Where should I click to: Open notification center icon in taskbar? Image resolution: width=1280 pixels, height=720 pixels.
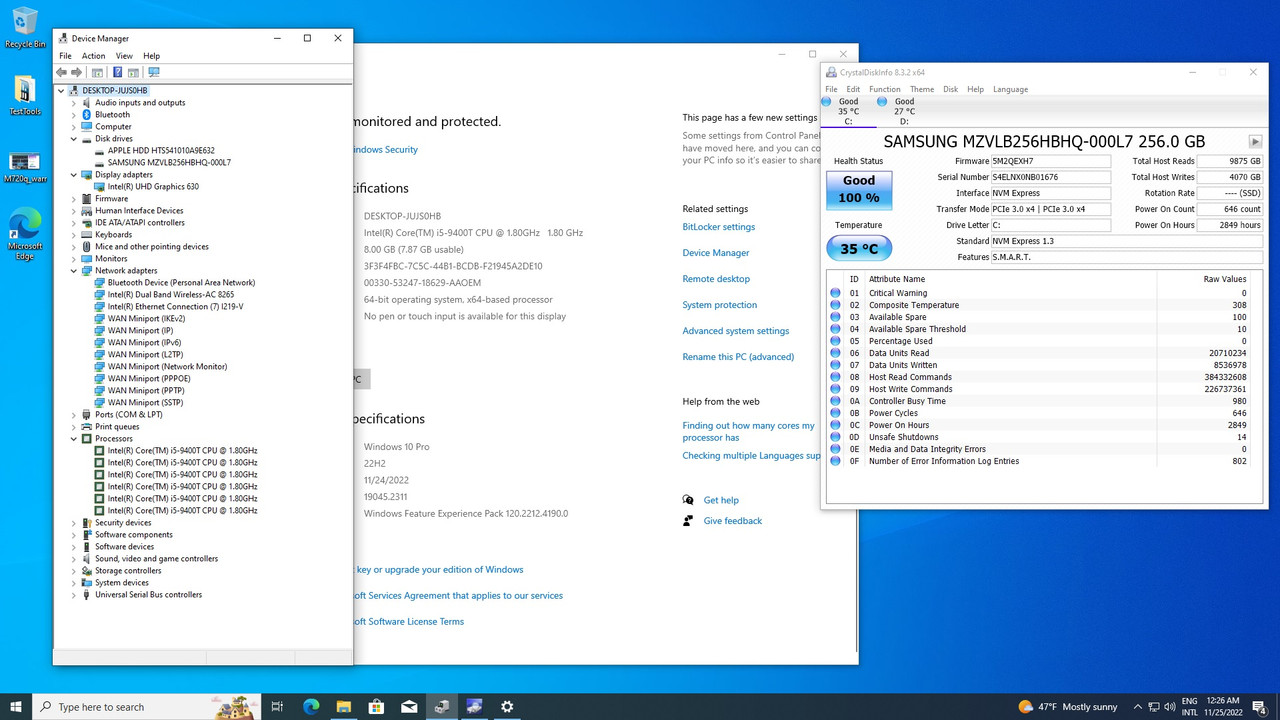pyautogui.click(x=1259, y=707)
